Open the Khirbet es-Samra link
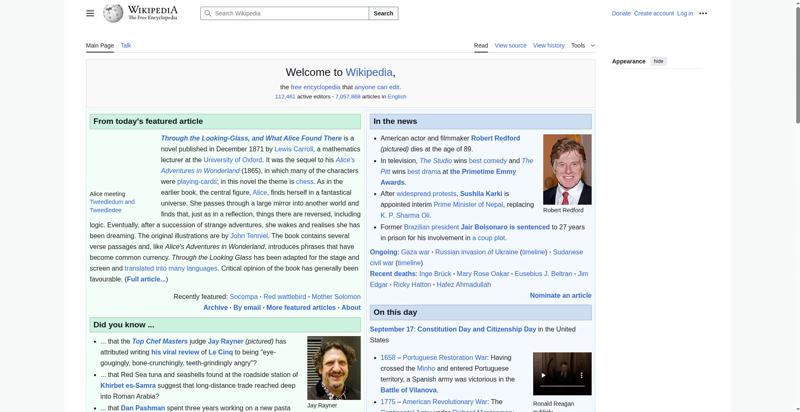 [x=128, y=385]
